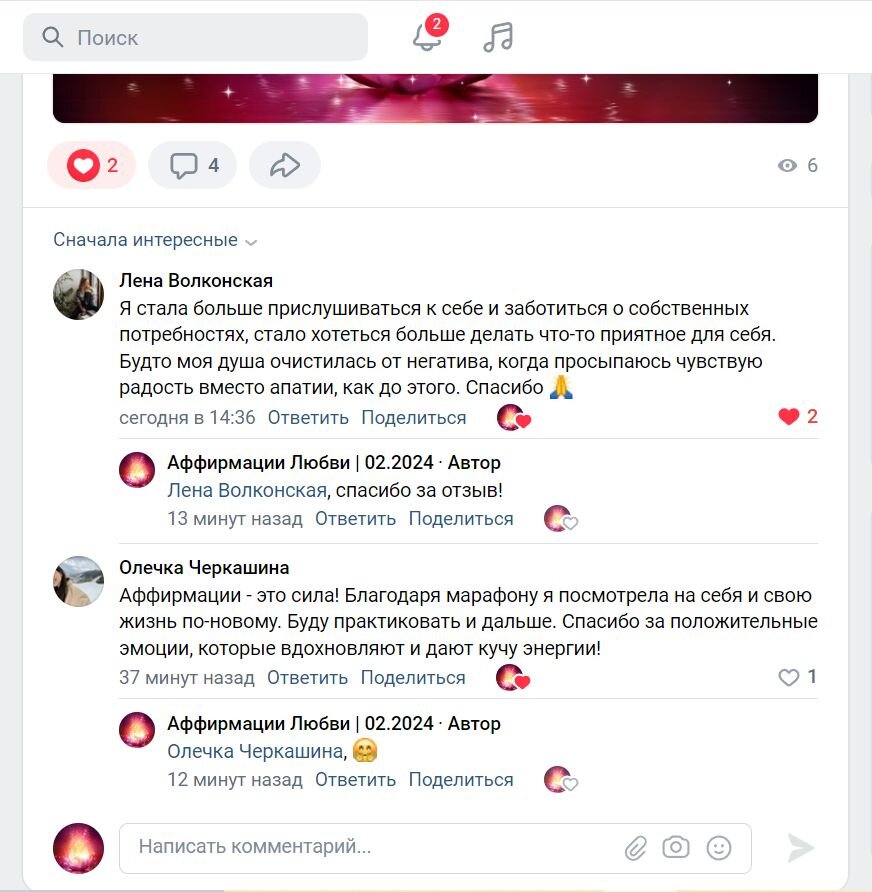Open Аффирмации Любви author name in last reply
872x892 pixels.
click(x=258, y=724)
